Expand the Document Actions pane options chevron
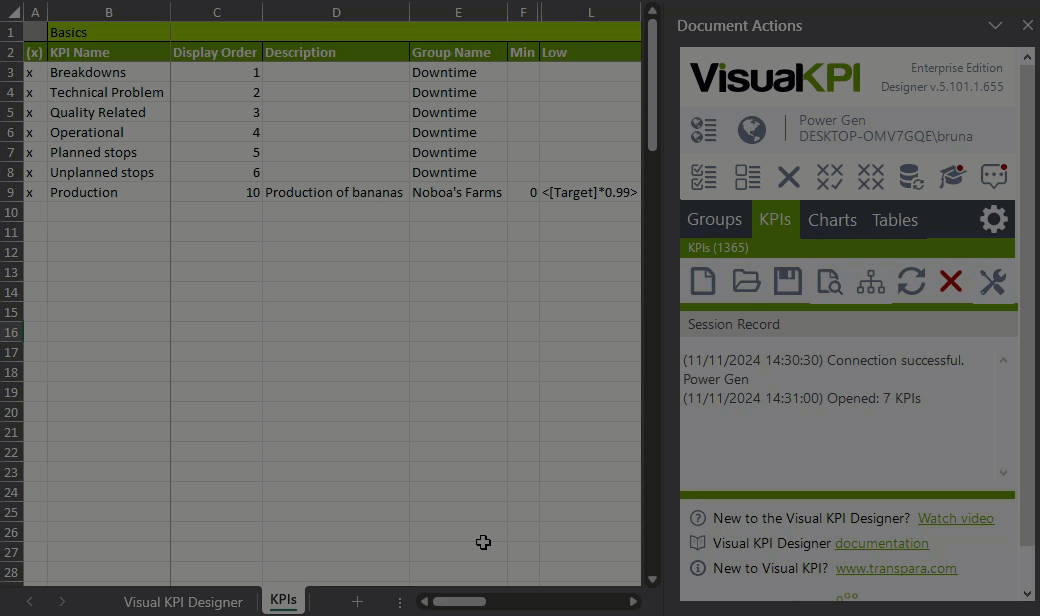This screenshot has width=1040, height=616. 995,25
